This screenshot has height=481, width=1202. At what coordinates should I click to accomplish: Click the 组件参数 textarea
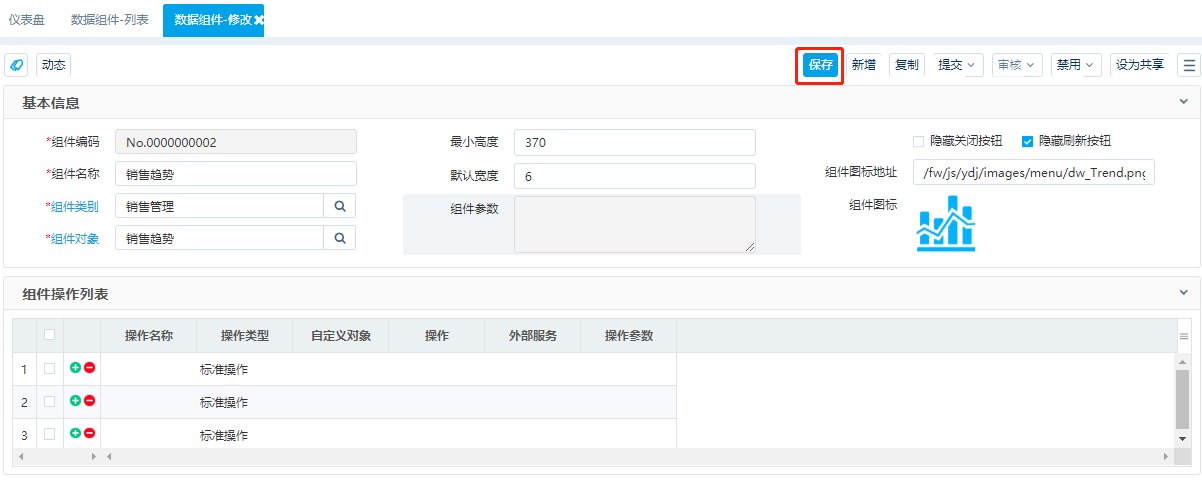click(635, 224)
